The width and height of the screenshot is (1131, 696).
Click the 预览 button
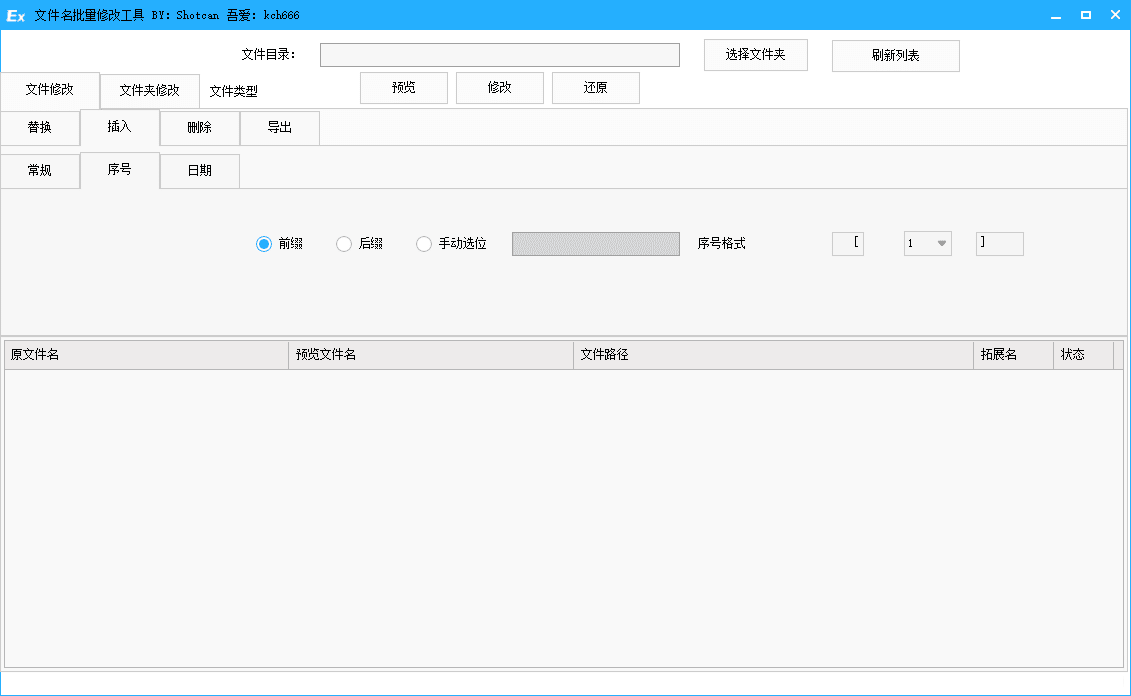pos(404,88)
